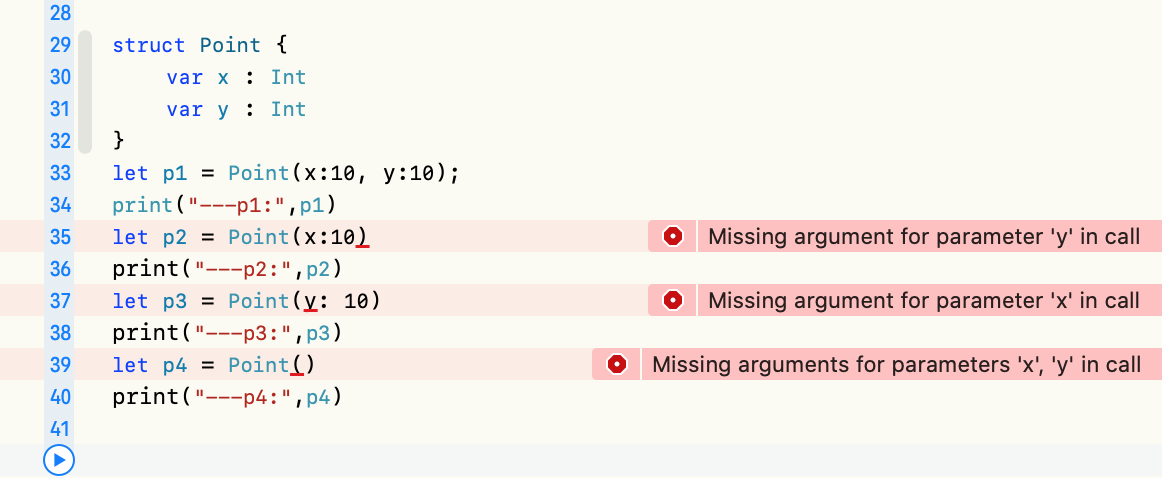The width and height of the screenshot is (1162, 478).
Task: Click the "var x : Int" line
Action: pyautogui.click(x=236, y=77)
